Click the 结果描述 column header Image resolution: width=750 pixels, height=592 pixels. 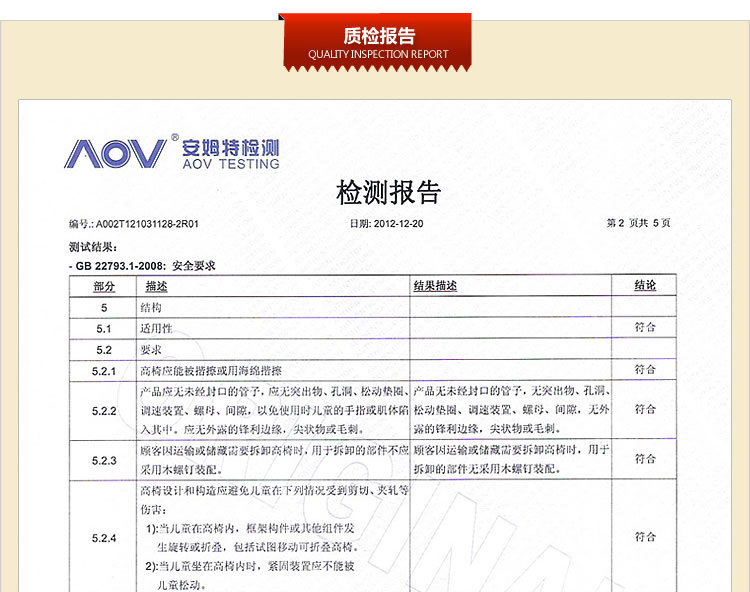pos(435,286)
